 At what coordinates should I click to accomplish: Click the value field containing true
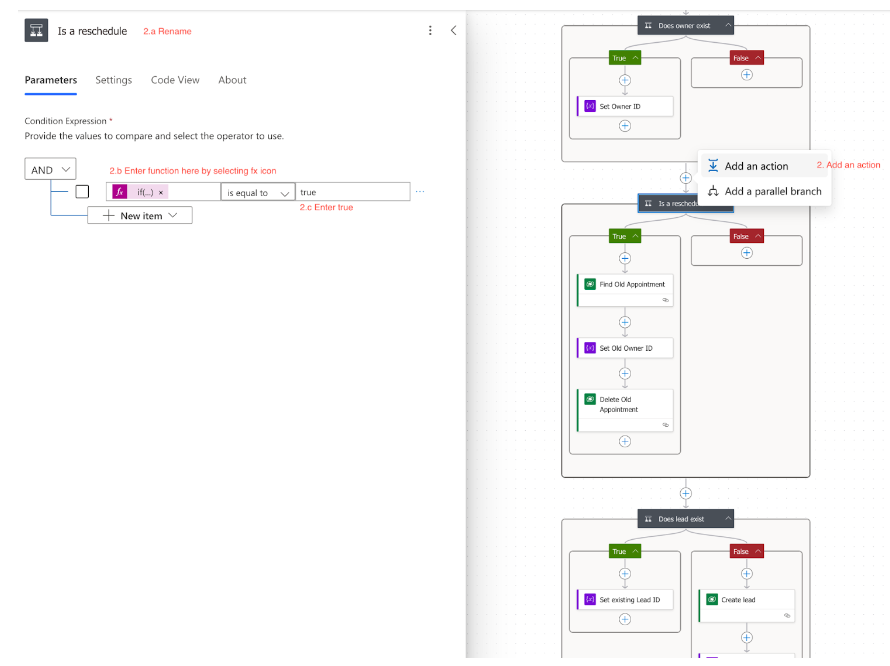[352, 192]
